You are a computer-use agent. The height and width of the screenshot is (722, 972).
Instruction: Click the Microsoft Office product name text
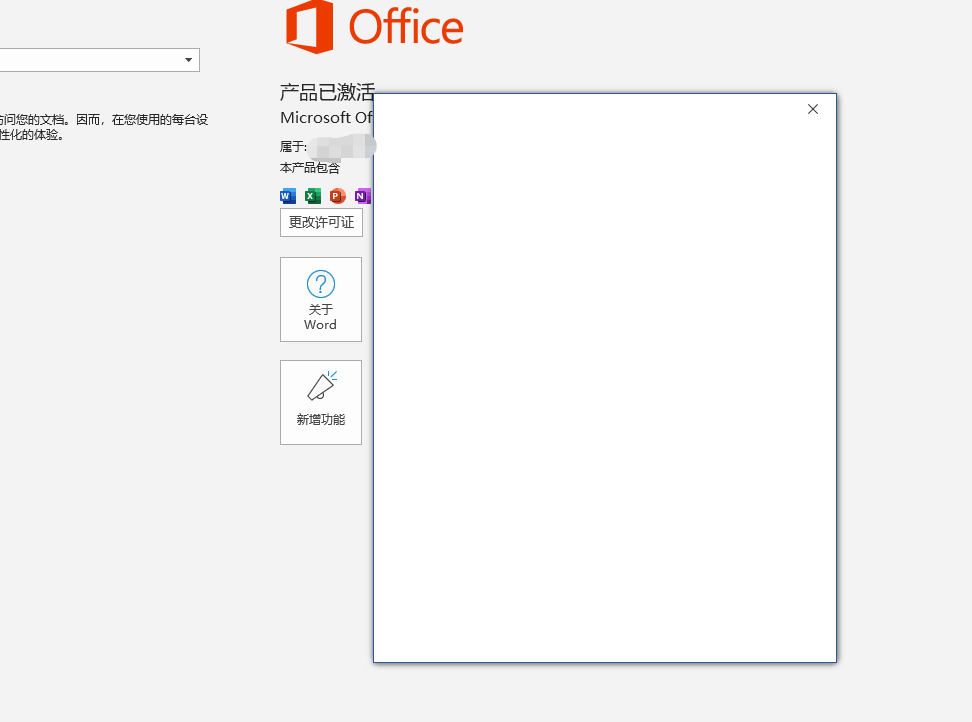point(326,118)
